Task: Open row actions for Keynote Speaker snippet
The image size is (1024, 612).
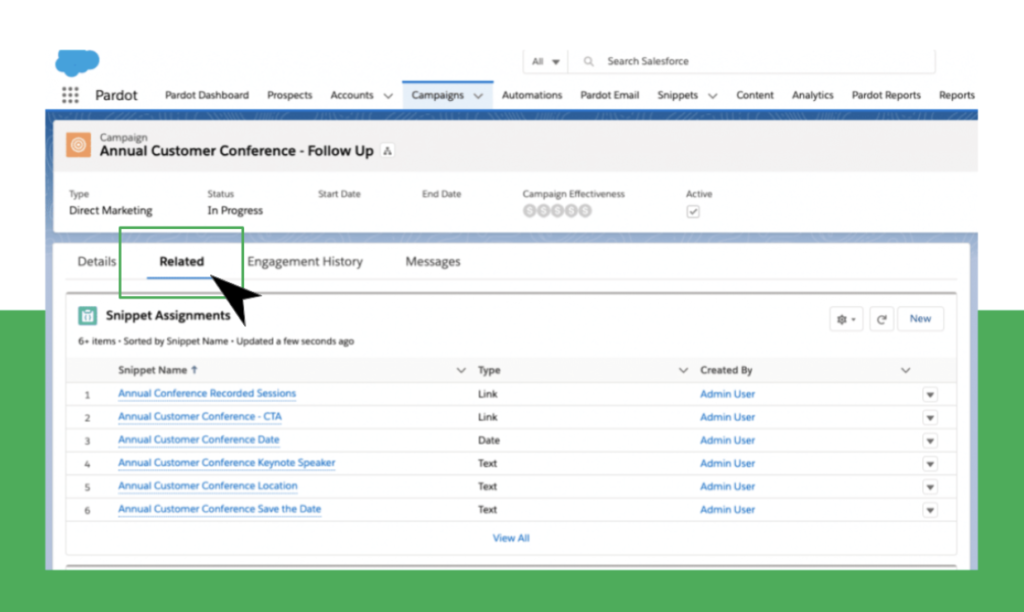Action: point(930,464)
